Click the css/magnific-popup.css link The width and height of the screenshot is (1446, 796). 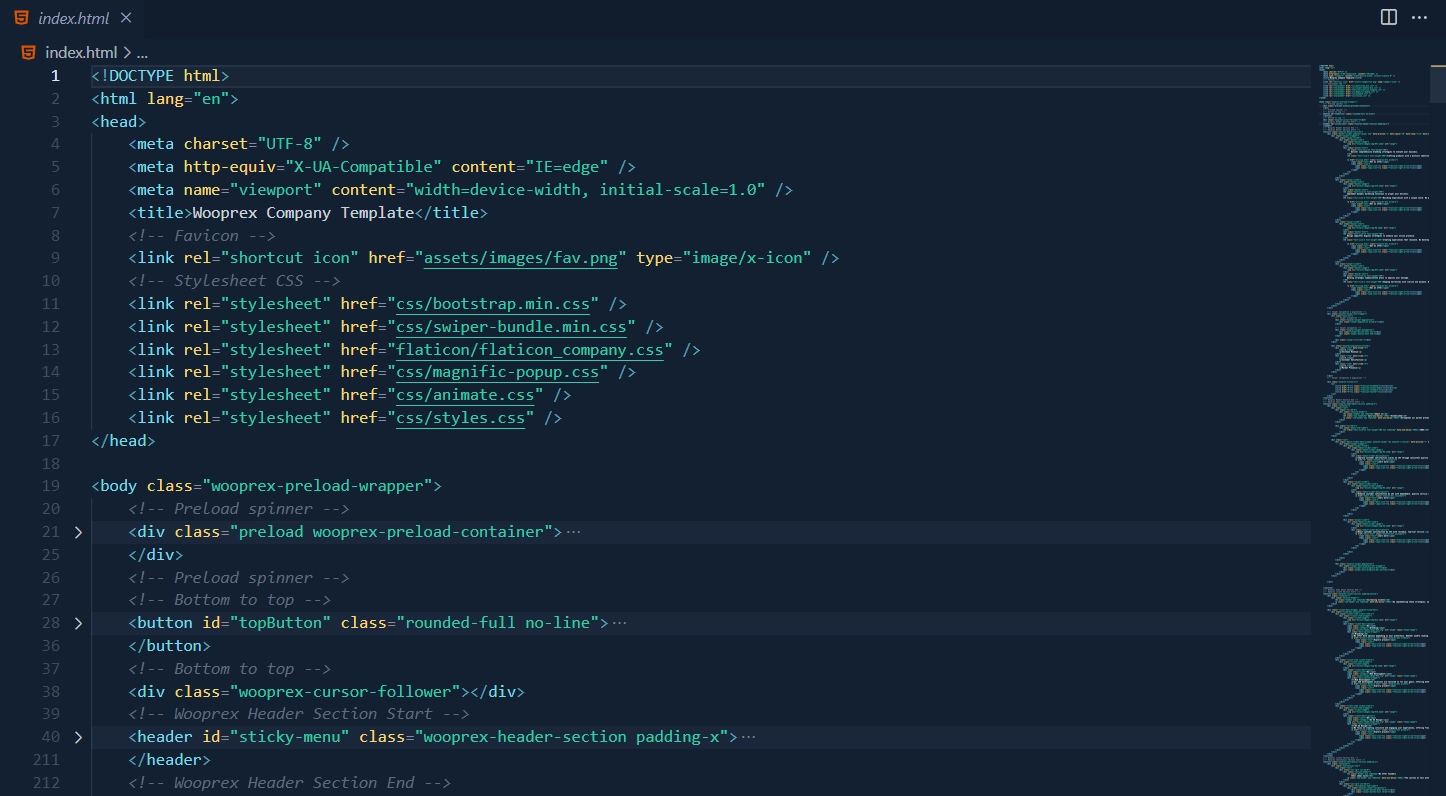click(497, 371)
